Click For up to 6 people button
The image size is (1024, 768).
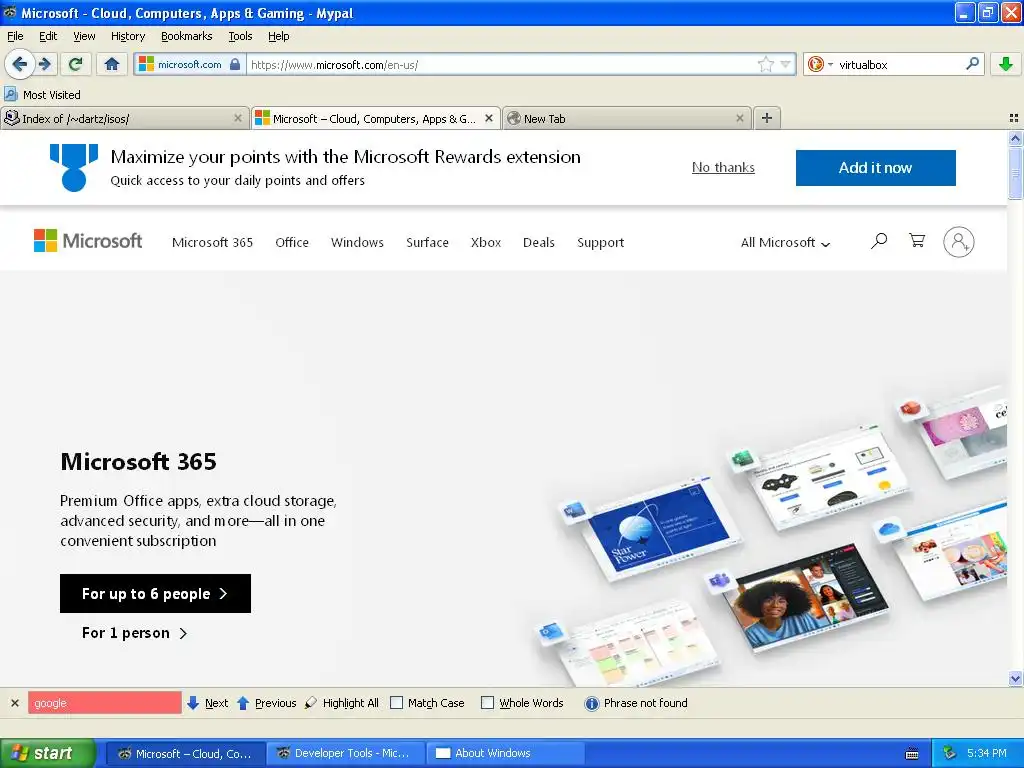155,593
